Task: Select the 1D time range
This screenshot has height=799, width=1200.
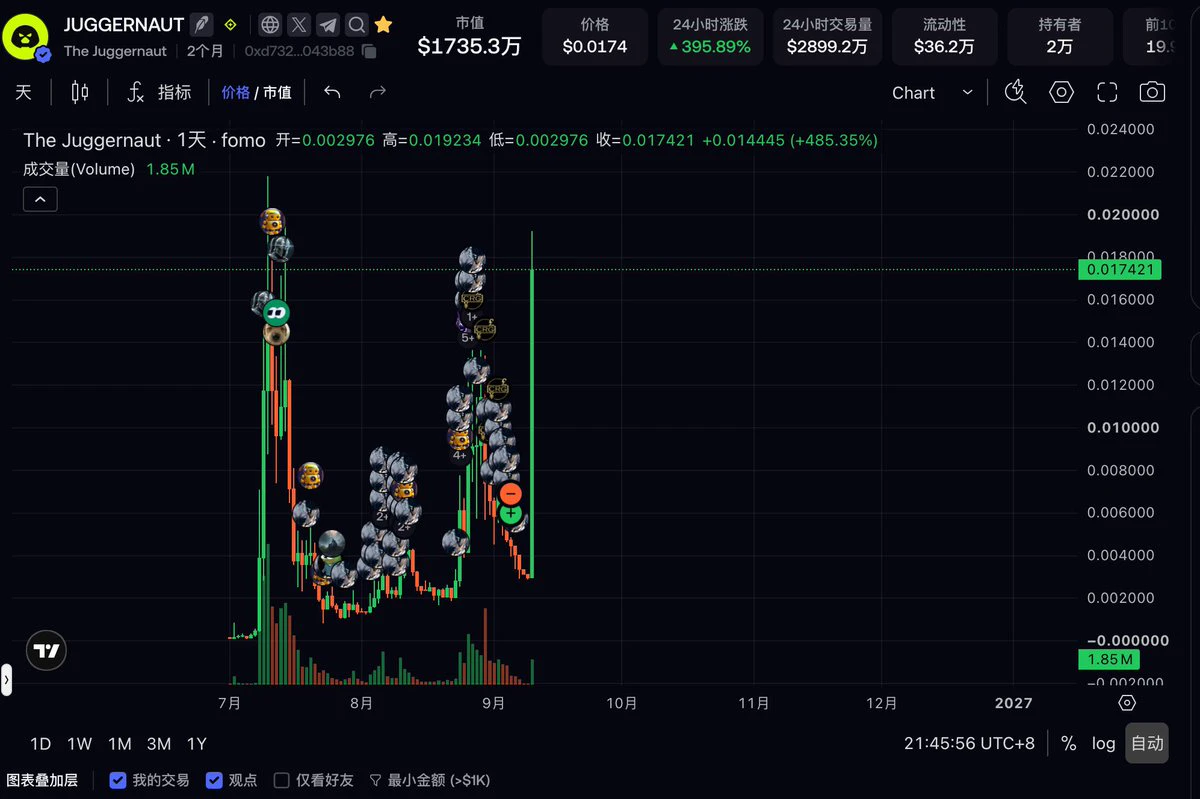Action: (40, 743)
